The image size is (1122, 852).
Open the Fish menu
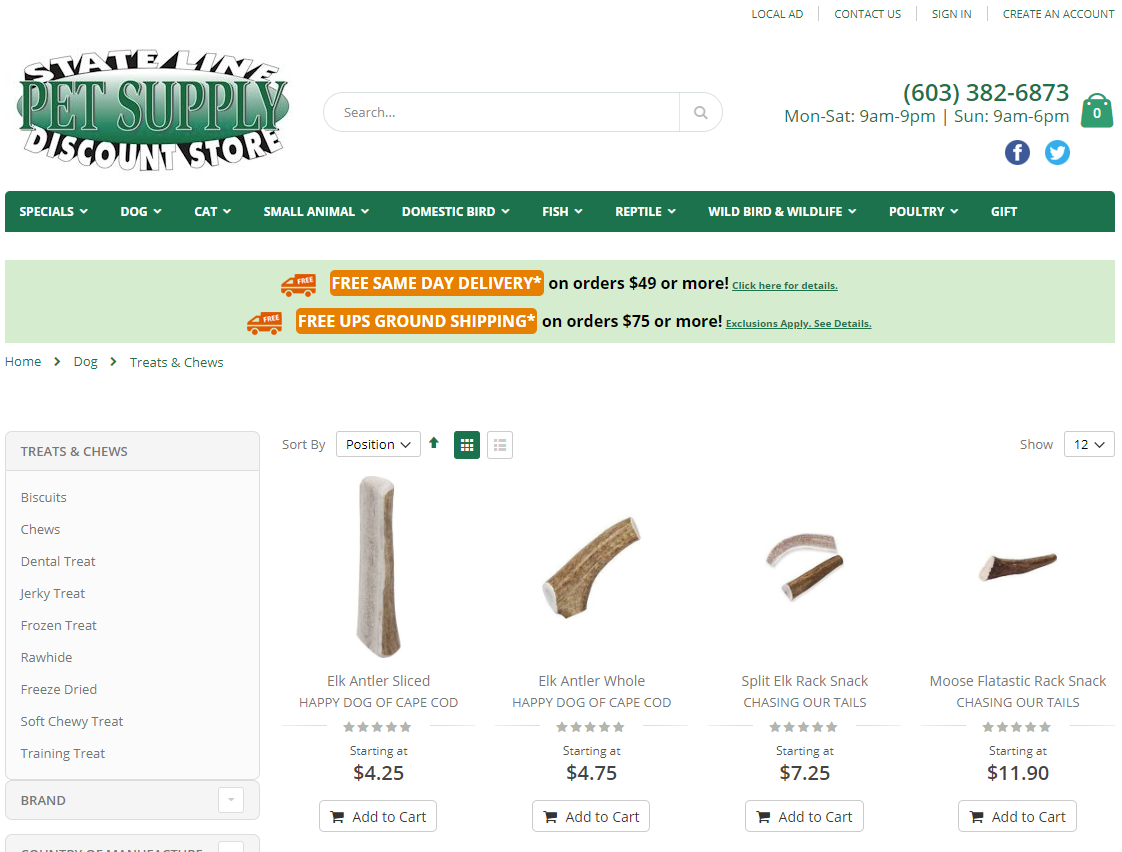coord(562,212)
